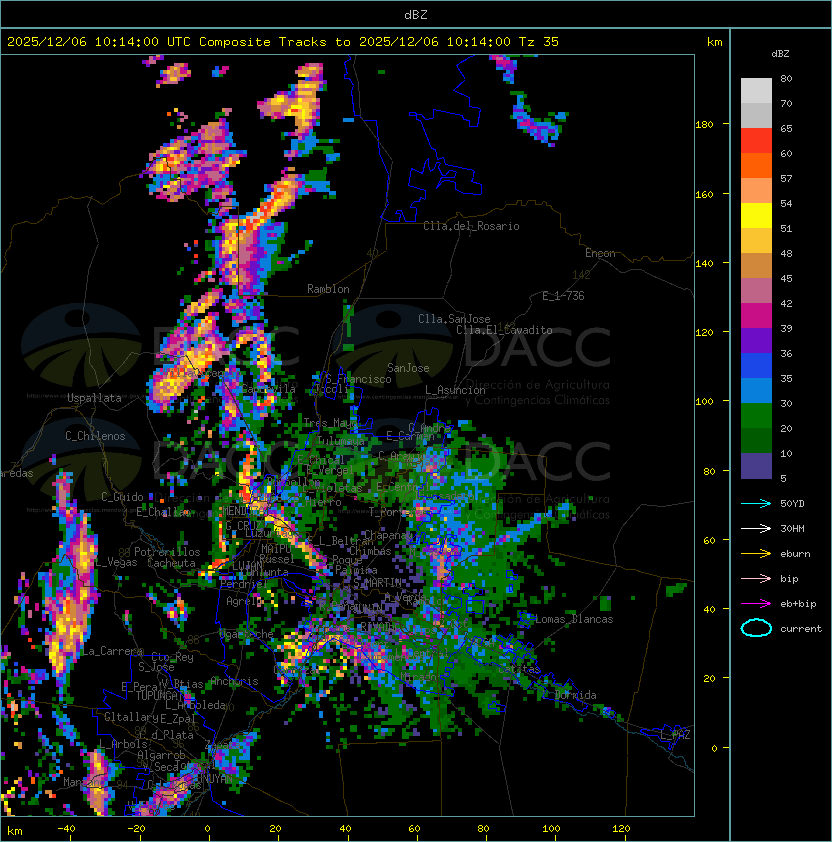Select the red 60-65 dBZ swatch
The height and width of the screenshot is (842, 832).
point(756,141)
